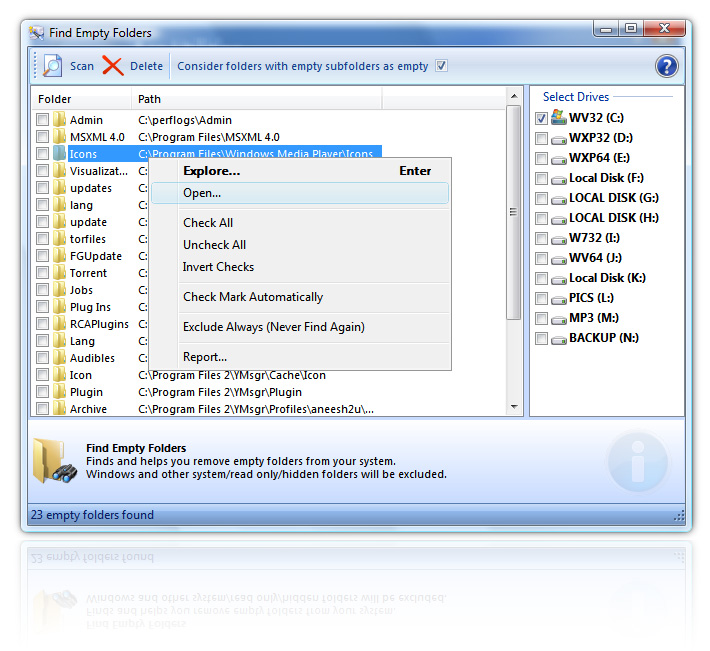Screen dimensions: 710x651
Task: Click the Admin folder icon
Action: point(59,120)
